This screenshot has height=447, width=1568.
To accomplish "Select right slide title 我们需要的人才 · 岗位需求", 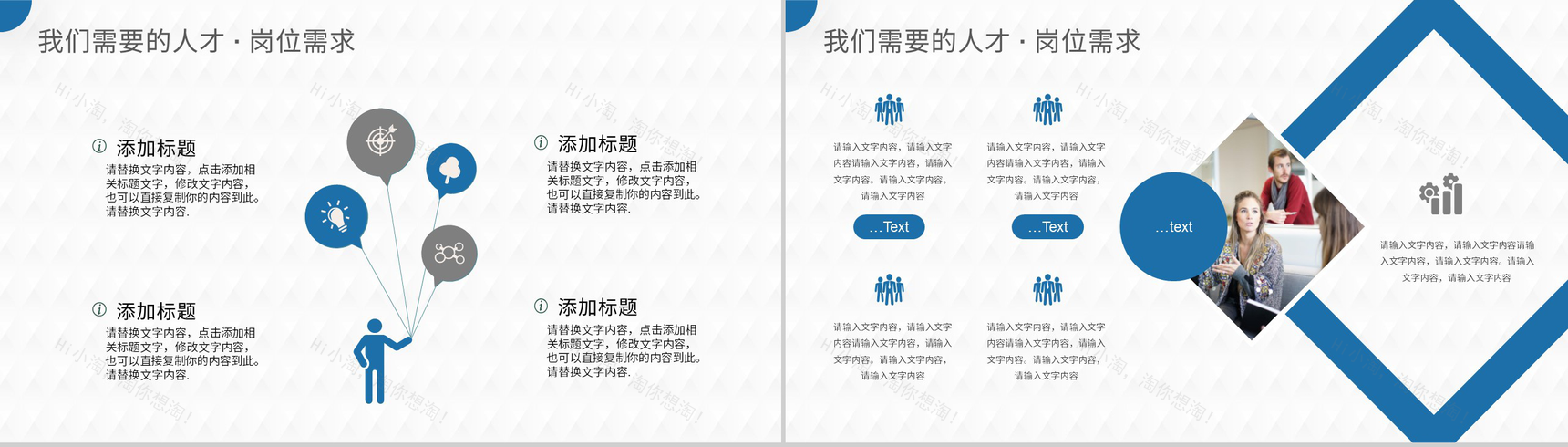I will tap(982, 41).
